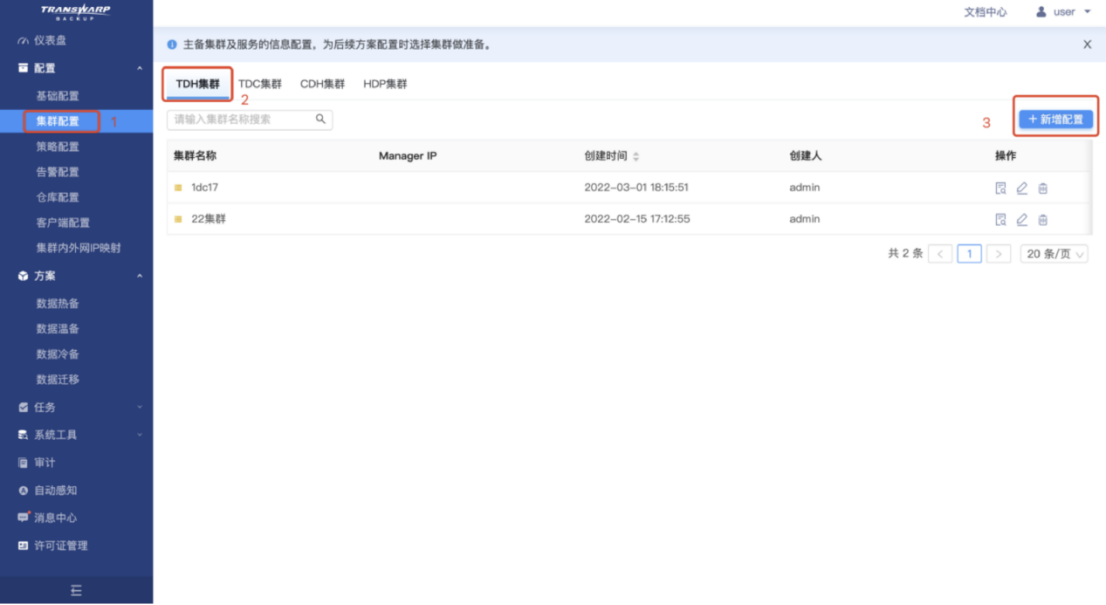Close the info banner
The image size is (1106, 605).
tap(1087, 44)
